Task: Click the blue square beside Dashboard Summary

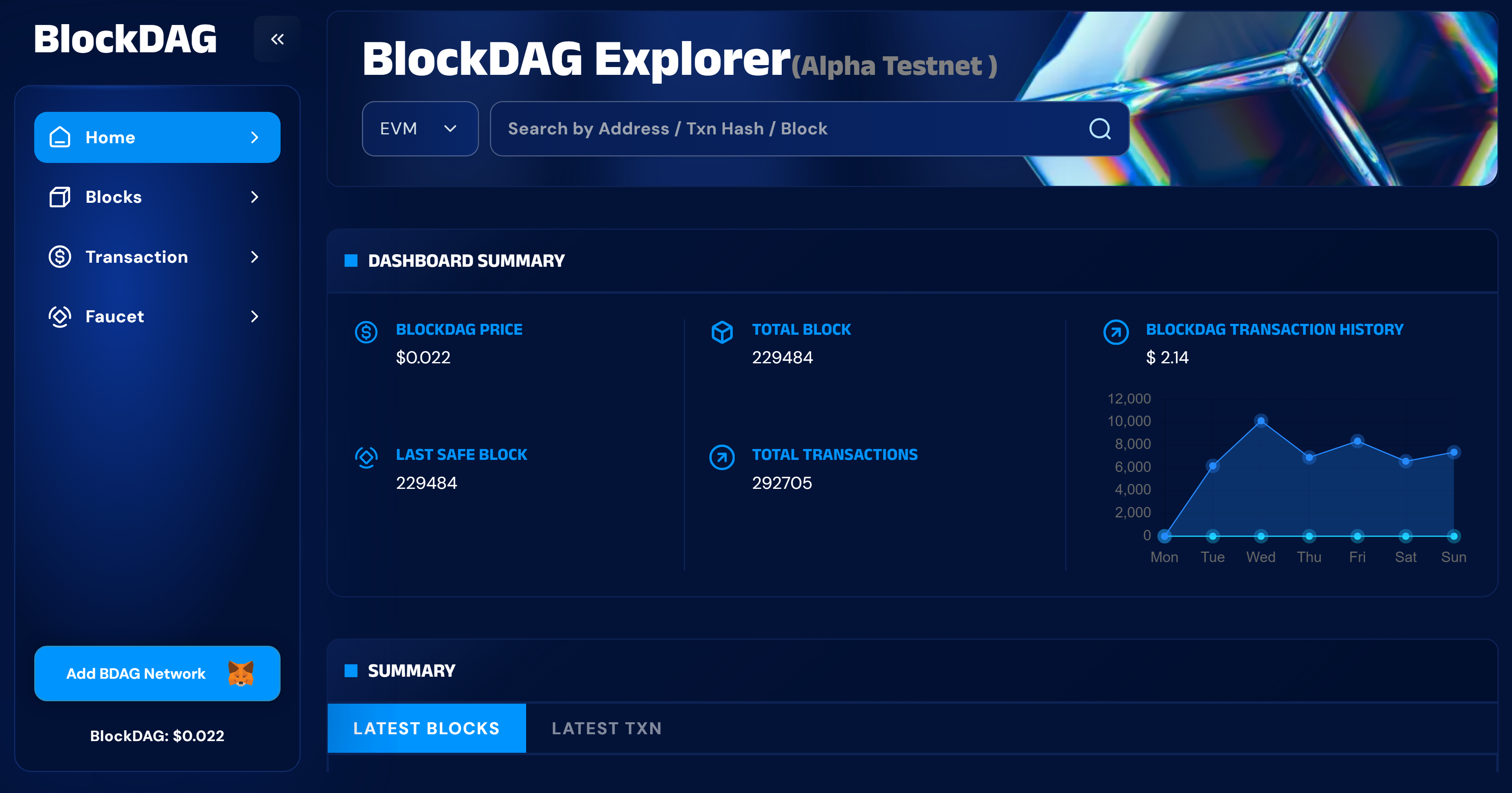Action: [351, 260]
